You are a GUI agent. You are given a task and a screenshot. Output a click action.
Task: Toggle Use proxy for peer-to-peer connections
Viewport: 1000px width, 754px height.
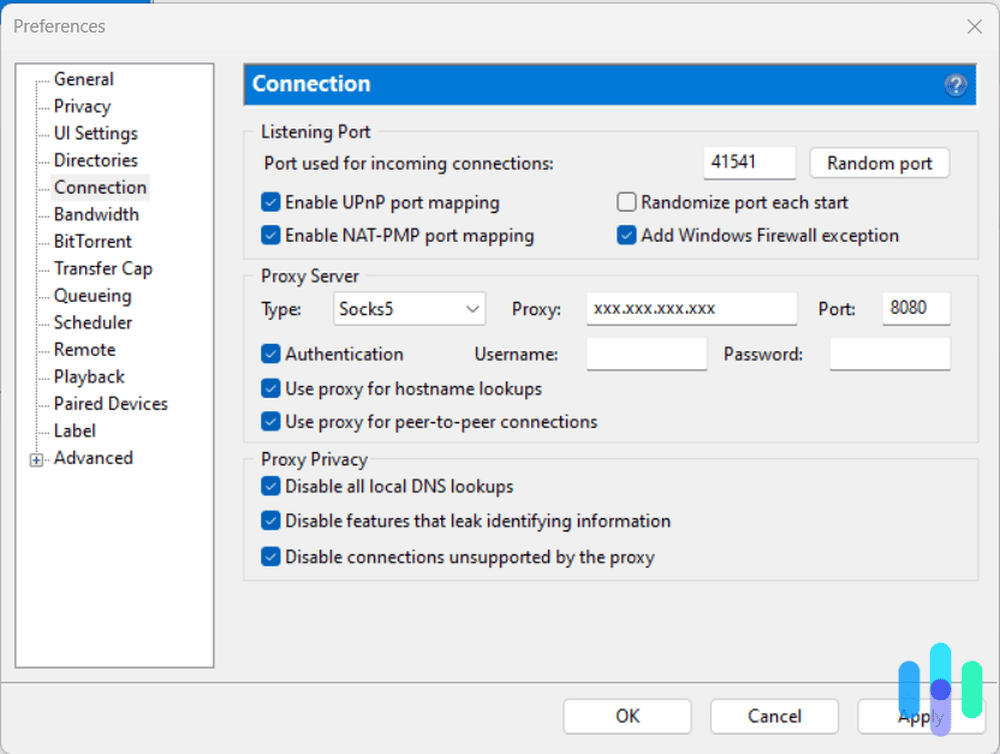tap(270, 422)
